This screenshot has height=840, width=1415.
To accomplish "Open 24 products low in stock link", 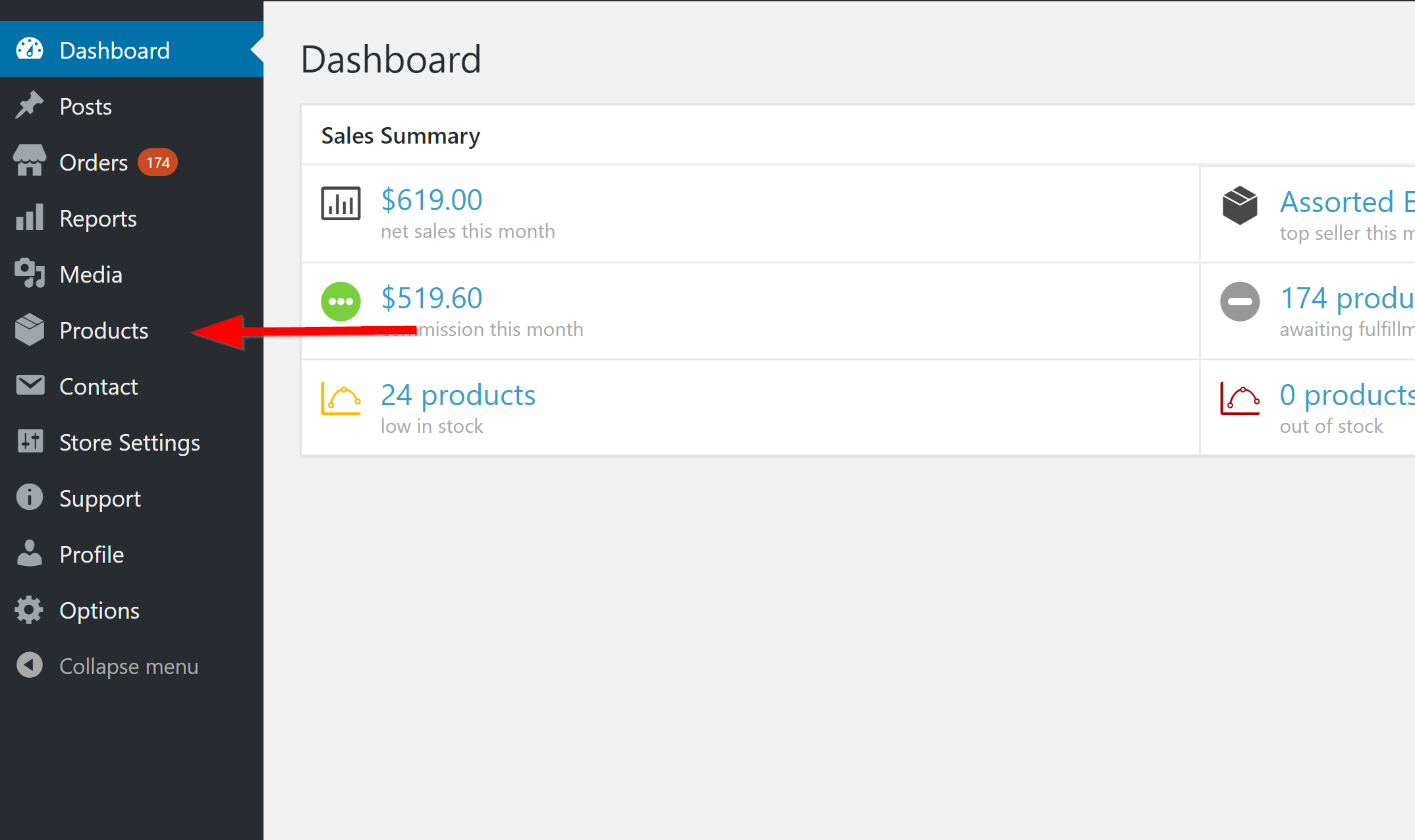I will pyautogui.click(x=458, y=395).
